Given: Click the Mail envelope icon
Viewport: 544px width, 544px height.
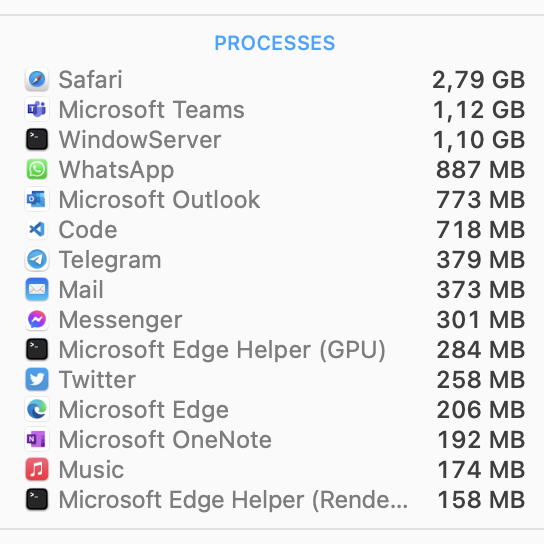Looking at the screenshot, I should 37,289.
